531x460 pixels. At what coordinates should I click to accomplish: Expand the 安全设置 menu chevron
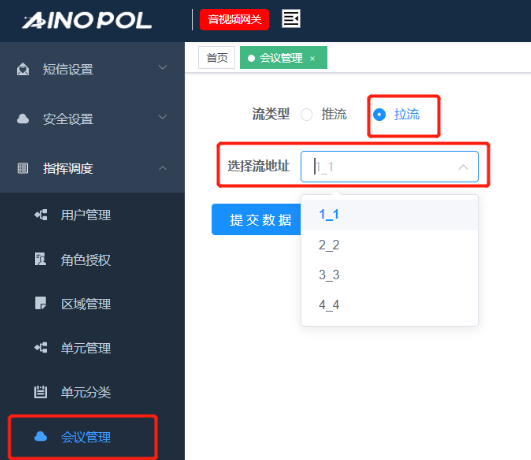click(163, 117)
